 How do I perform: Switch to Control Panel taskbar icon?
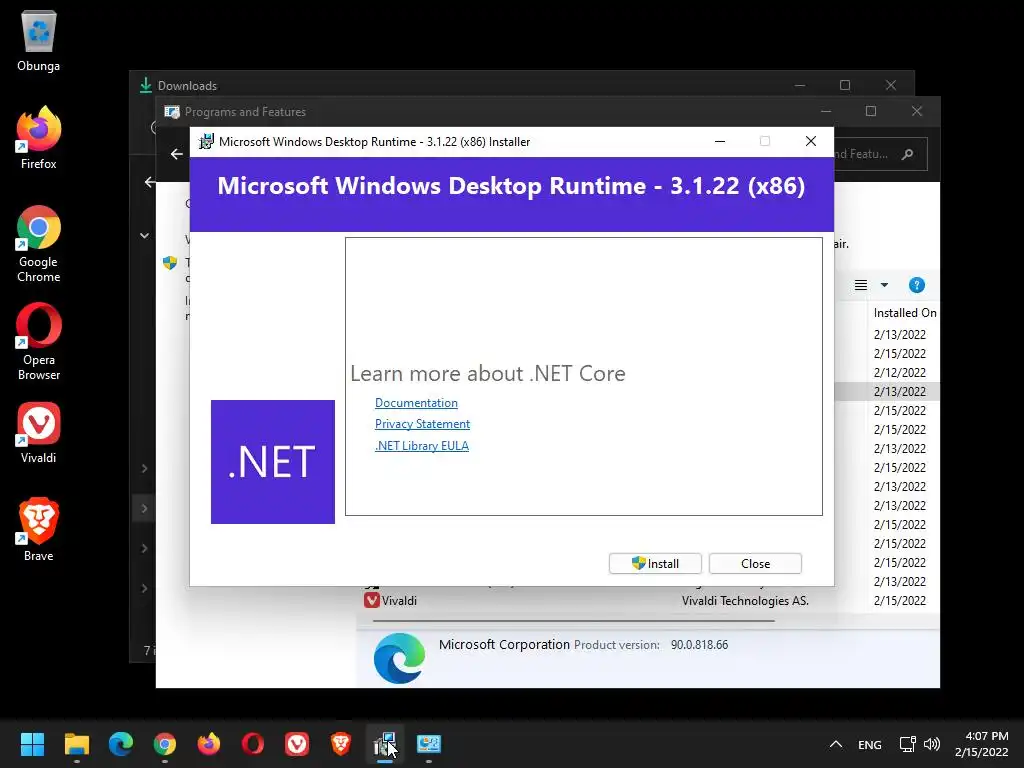429,744
